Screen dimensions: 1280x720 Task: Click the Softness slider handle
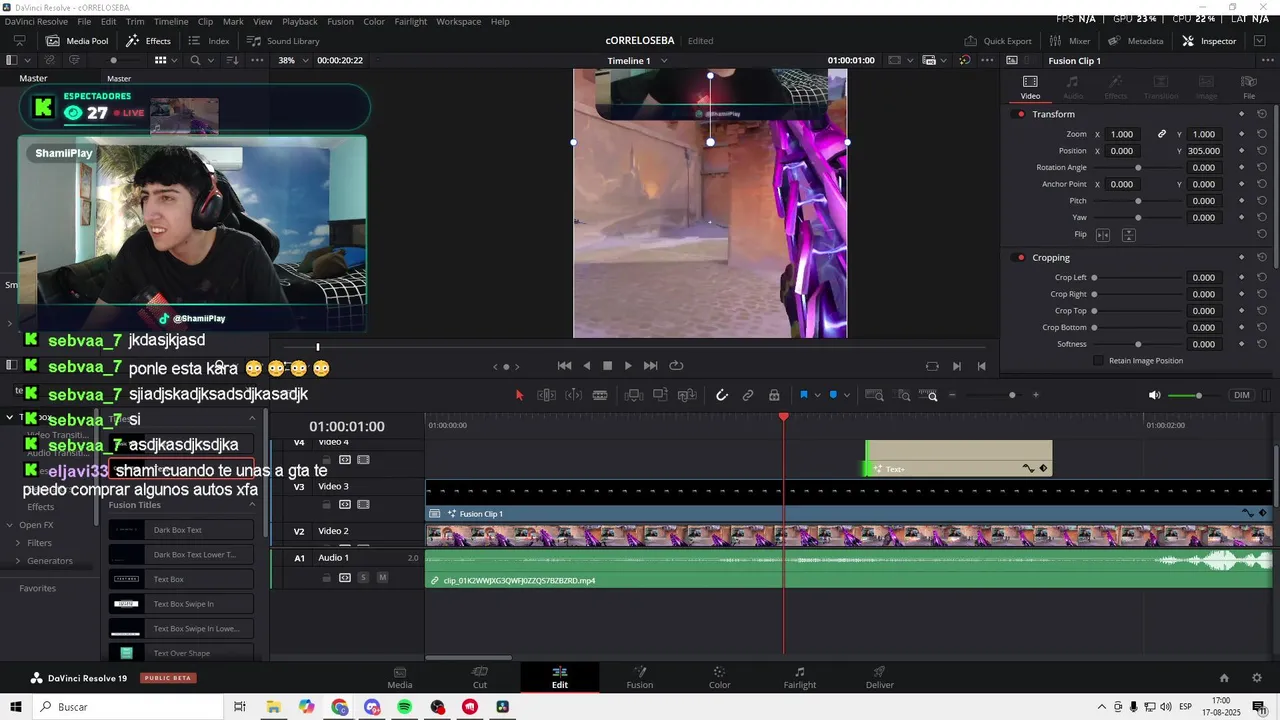(1138, 344)
